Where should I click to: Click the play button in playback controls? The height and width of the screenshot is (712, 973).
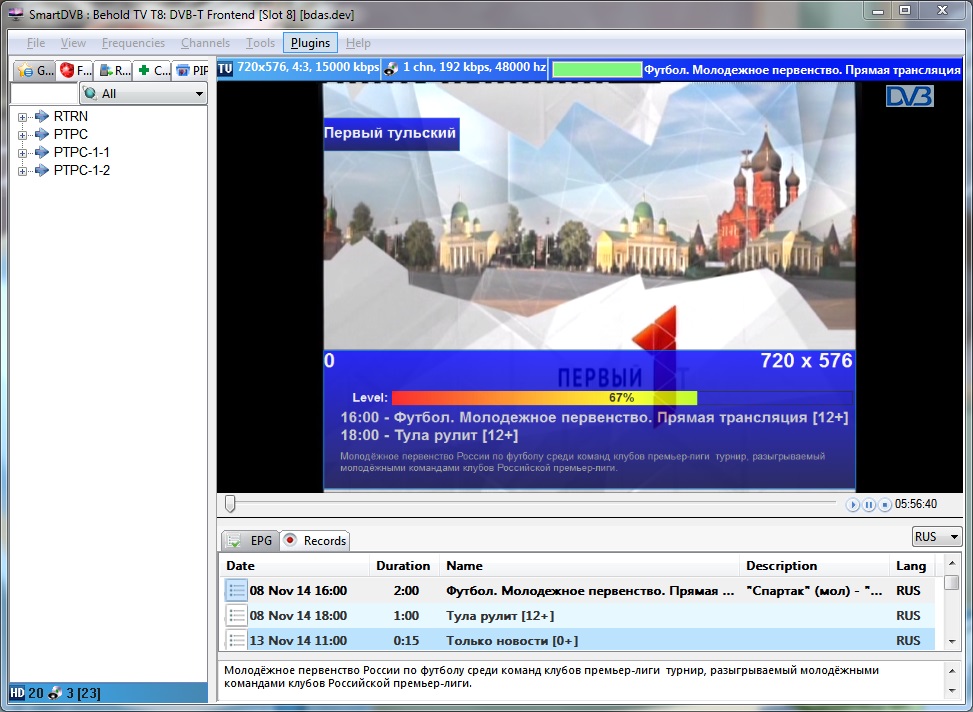click(x=853, y=505)
